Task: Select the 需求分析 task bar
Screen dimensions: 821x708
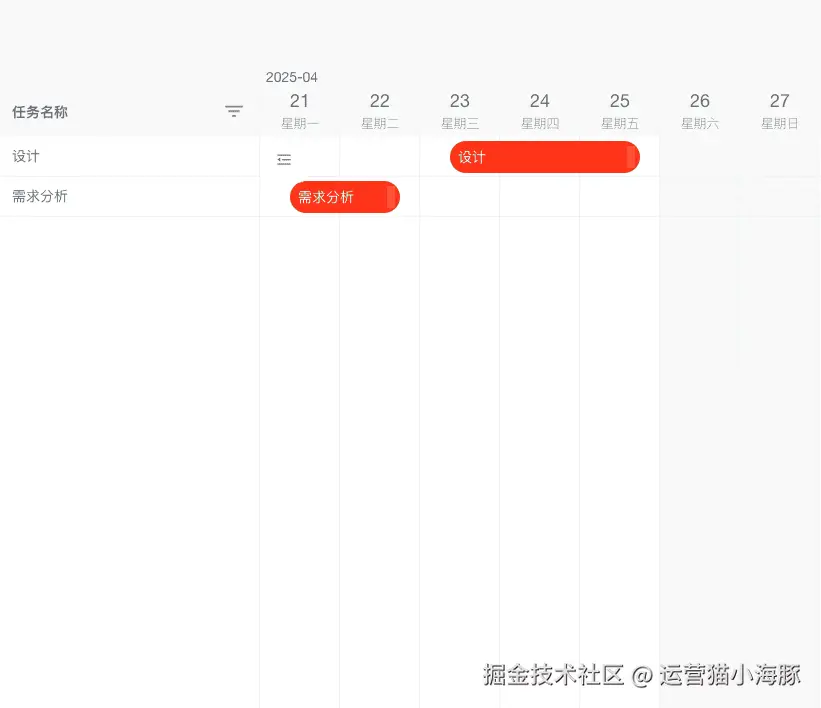Action: click(x=340, y=197)
